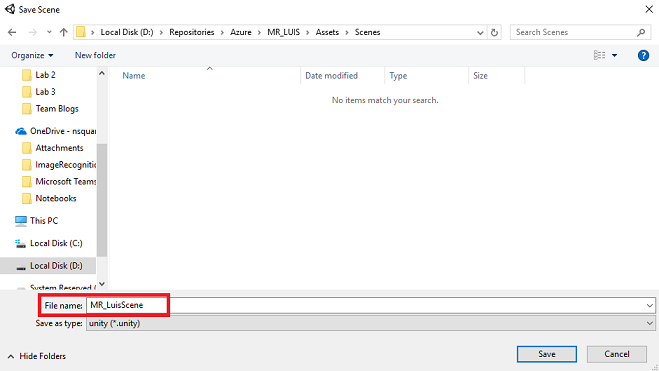
Task: Collapse the pane with Hide Folders
Action: point(37,356)
